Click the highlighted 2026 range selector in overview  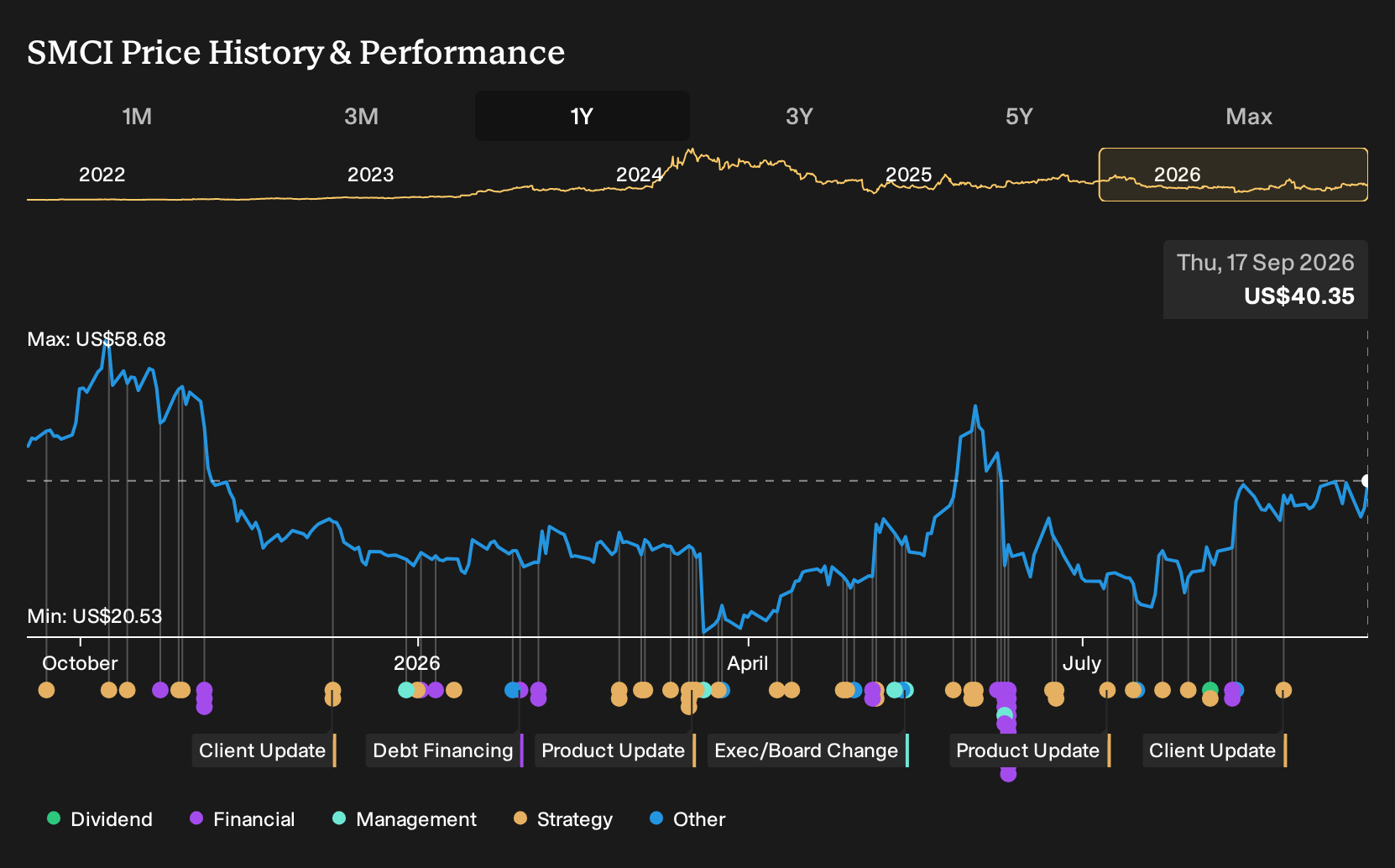(1233, 175)
